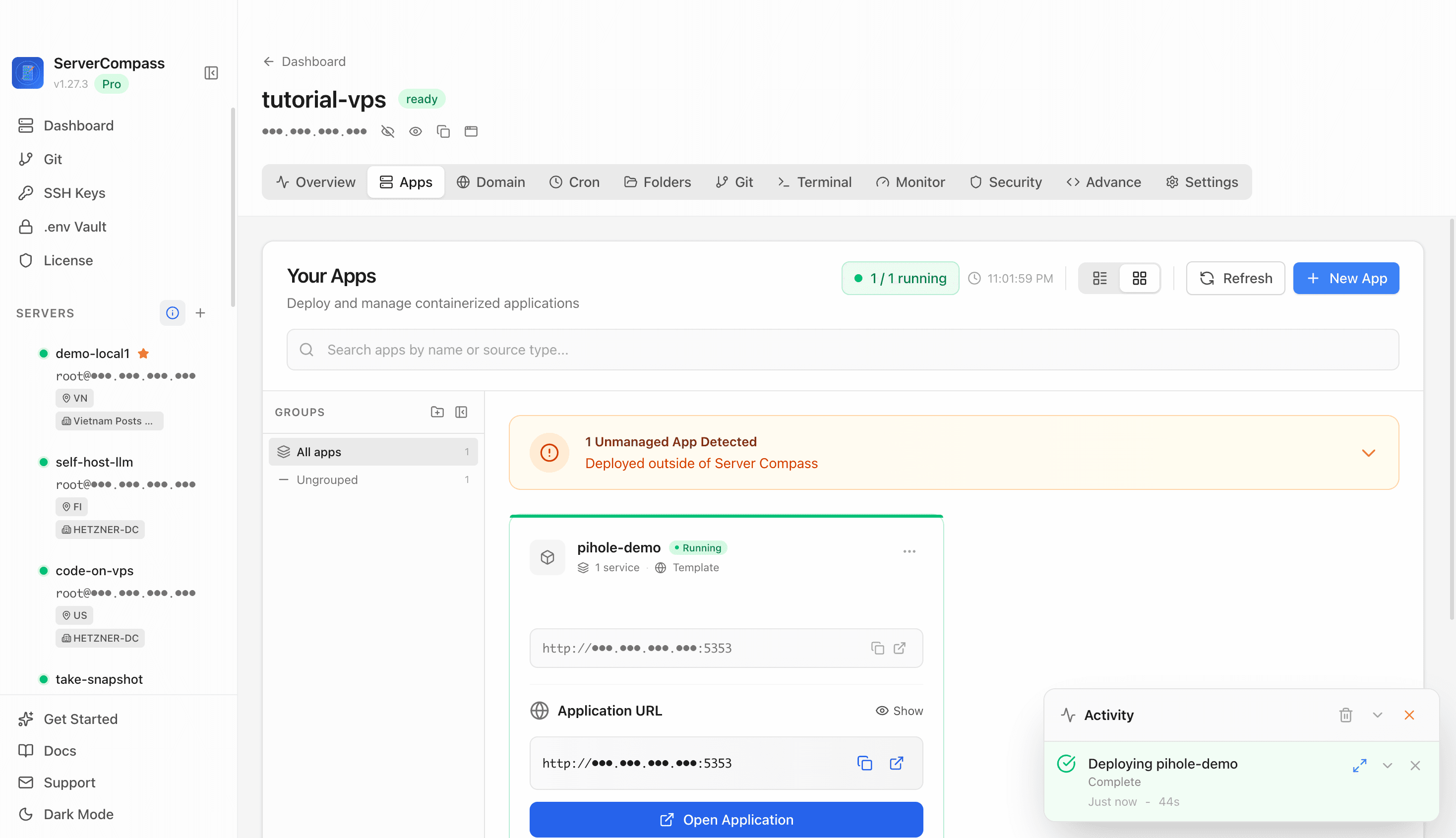Show the hidden Application URL
The width and height of the screenshot is (1456, 838).
coord(900,711)
